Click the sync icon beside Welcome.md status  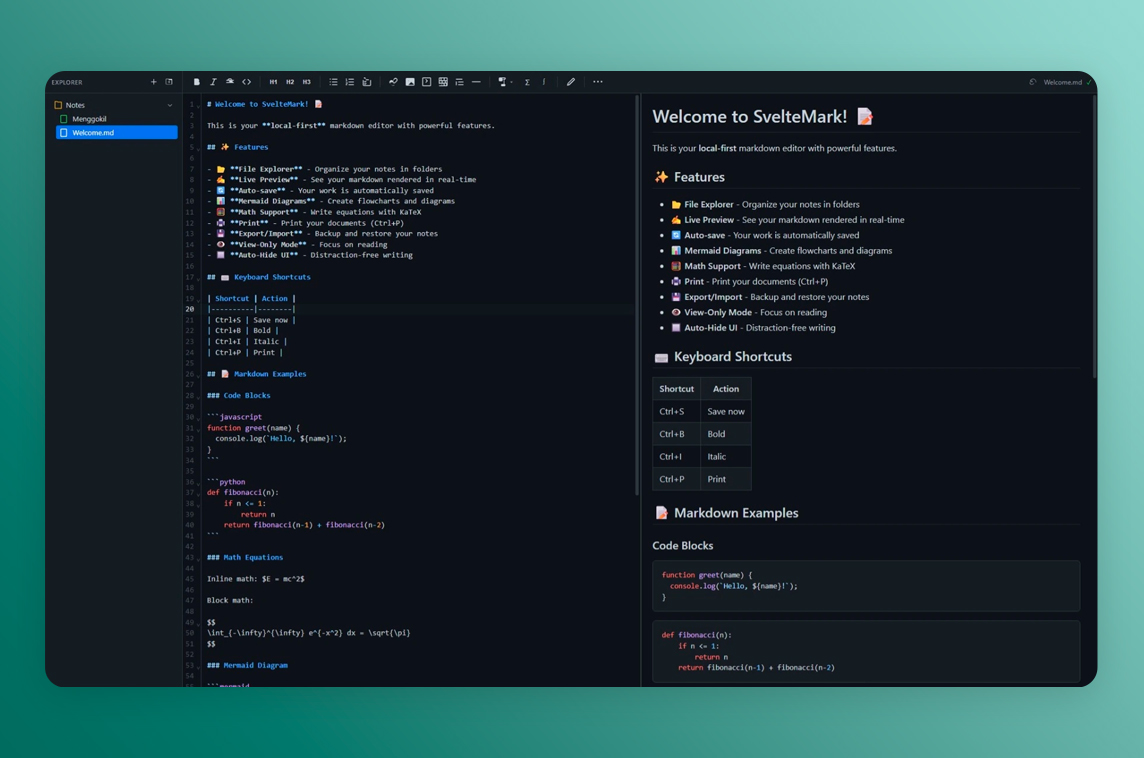coord(1033,82)
